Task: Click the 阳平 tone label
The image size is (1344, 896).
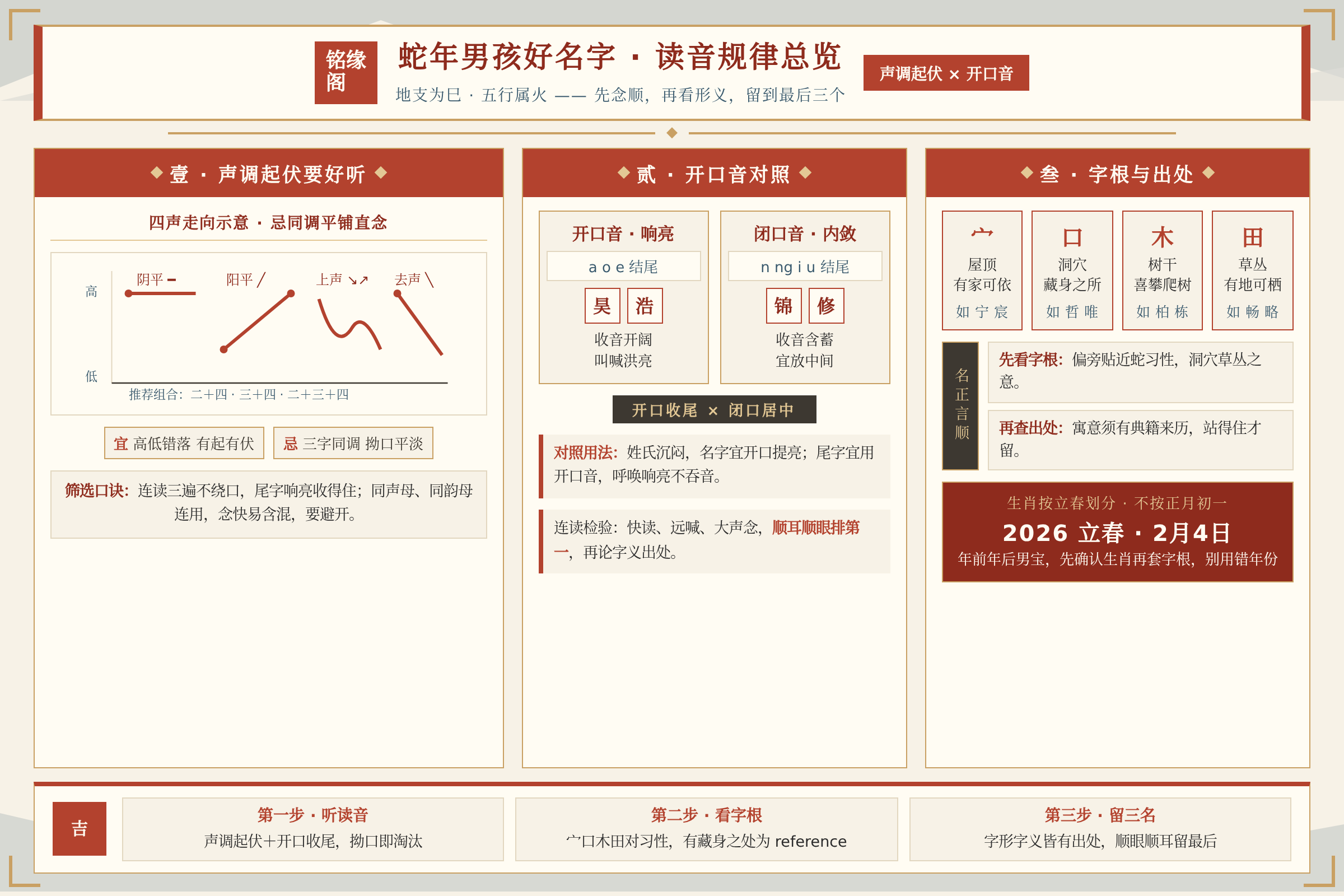Action: (x=246, y=279)
